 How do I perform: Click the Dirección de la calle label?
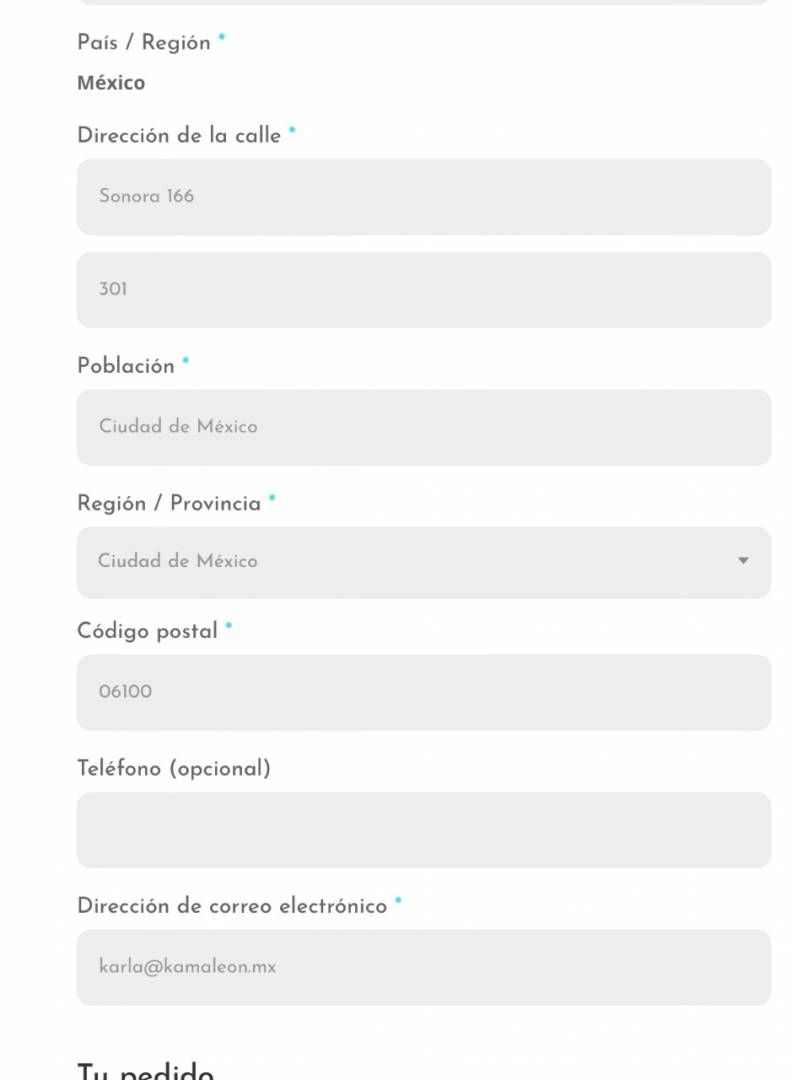(x=179, y=135)
